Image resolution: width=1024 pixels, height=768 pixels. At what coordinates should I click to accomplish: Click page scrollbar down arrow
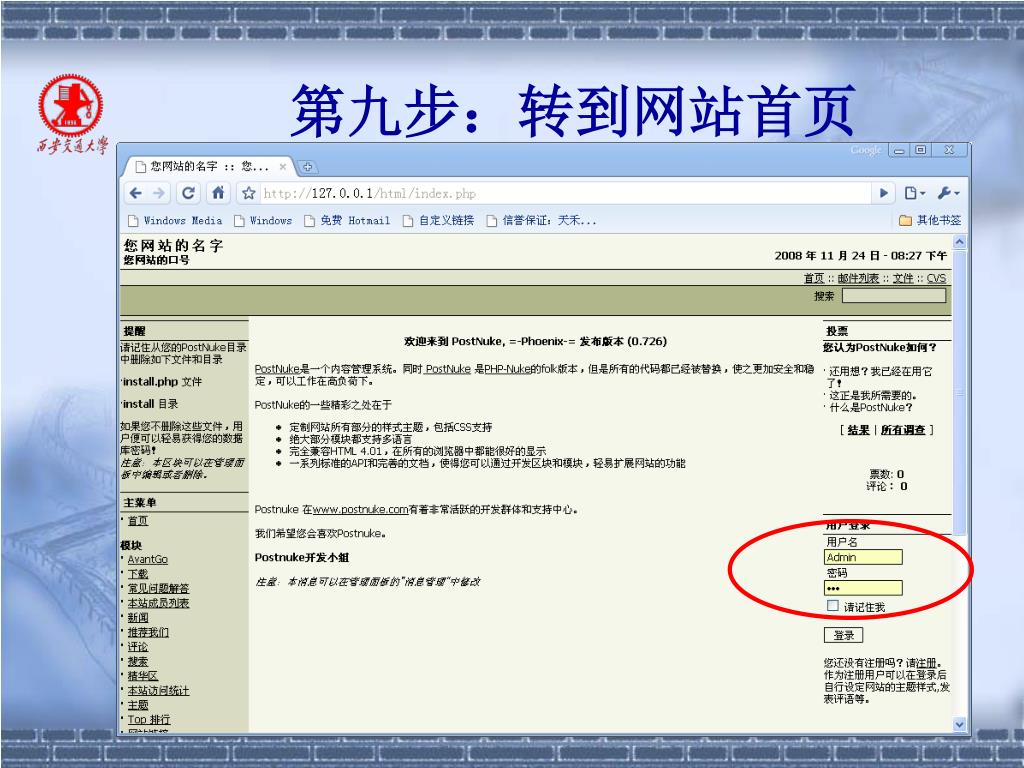(x=959, y=724)
